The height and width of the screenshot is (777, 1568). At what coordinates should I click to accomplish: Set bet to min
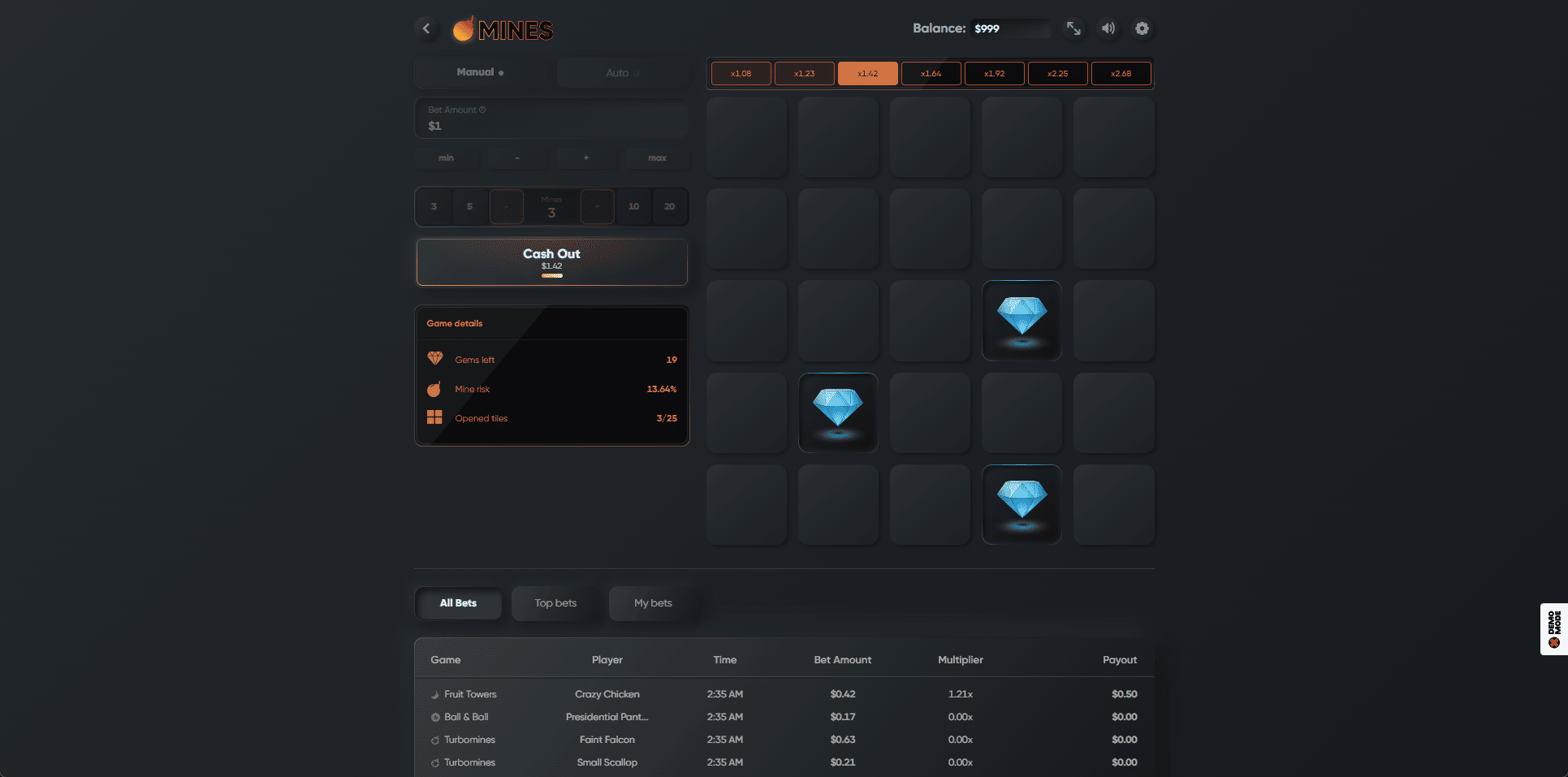447,158
